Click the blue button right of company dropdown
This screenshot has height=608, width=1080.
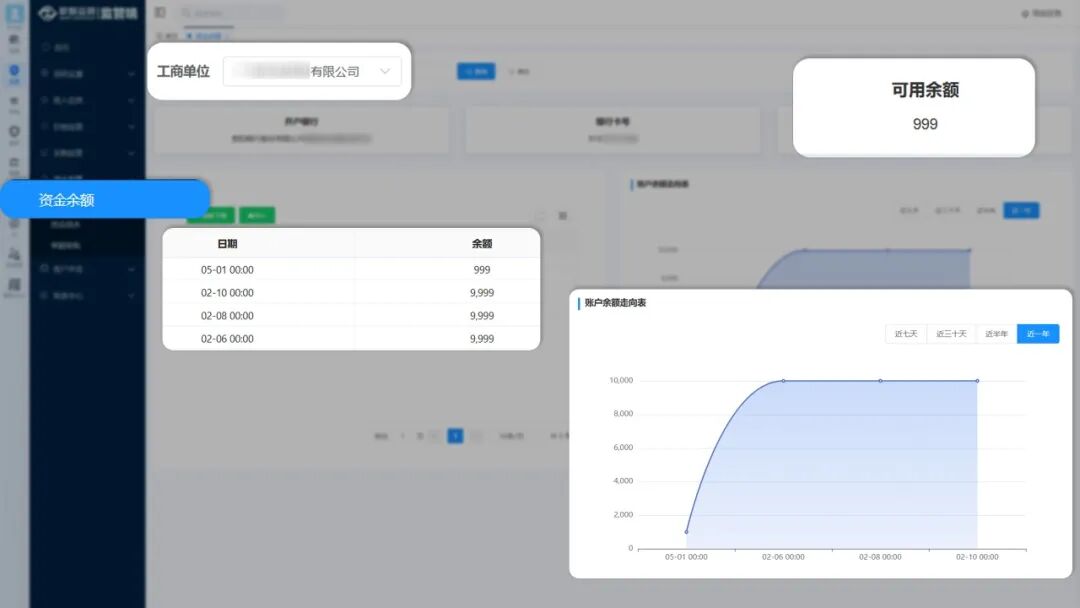tap(476, 71)
